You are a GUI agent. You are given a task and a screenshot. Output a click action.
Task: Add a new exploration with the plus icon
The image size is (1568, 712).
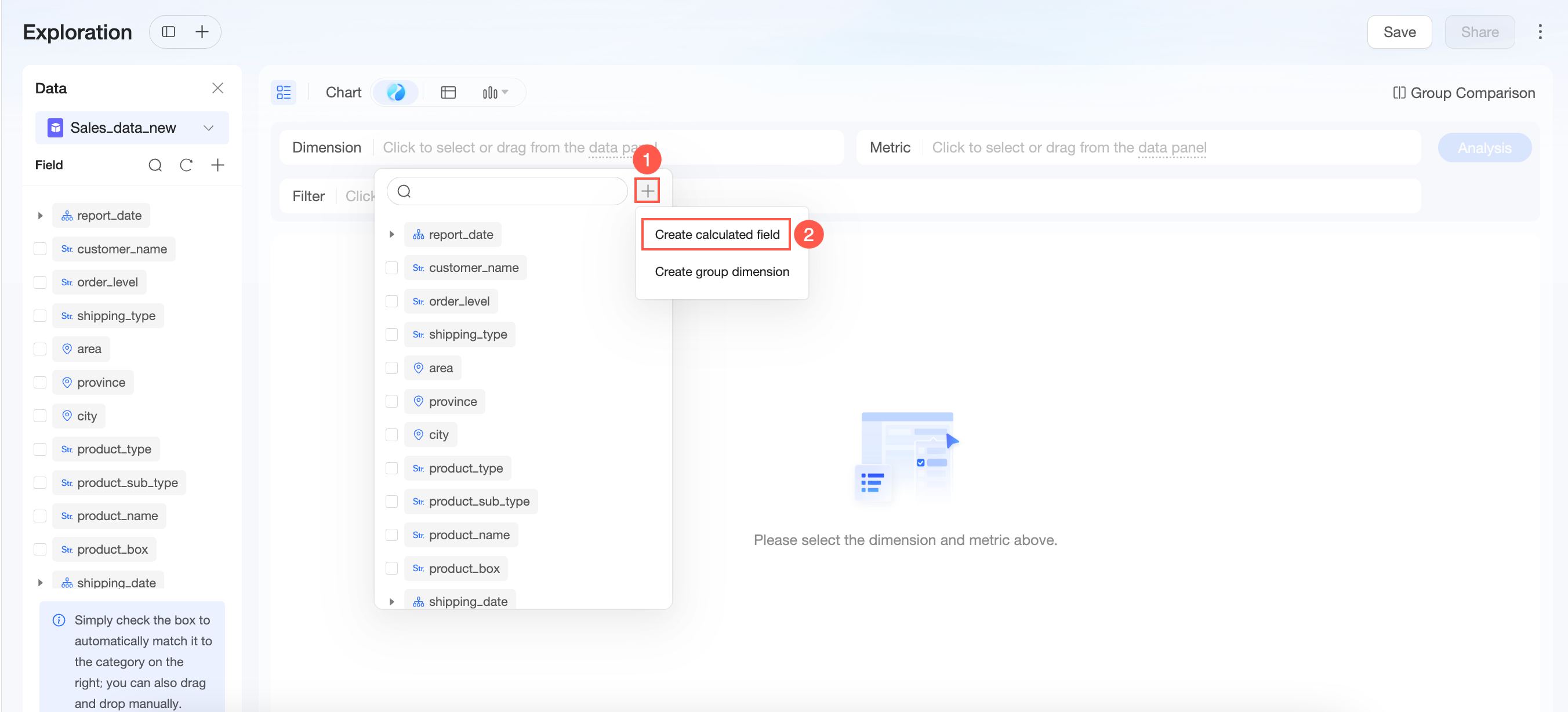[x=201, y=32]
